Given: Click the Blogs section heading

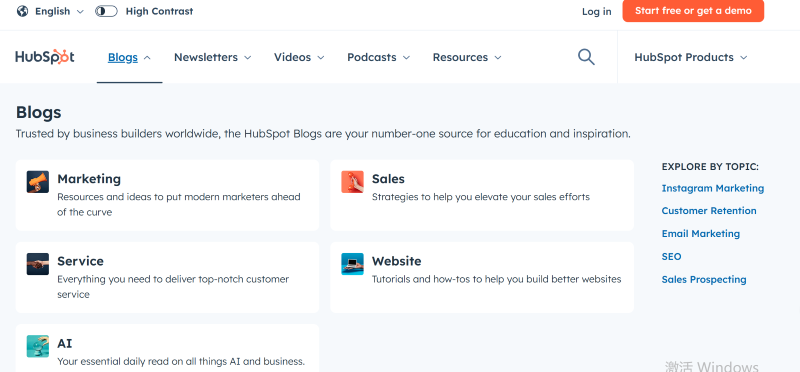Looking at the screenshot, I should [x=38, y=112].
